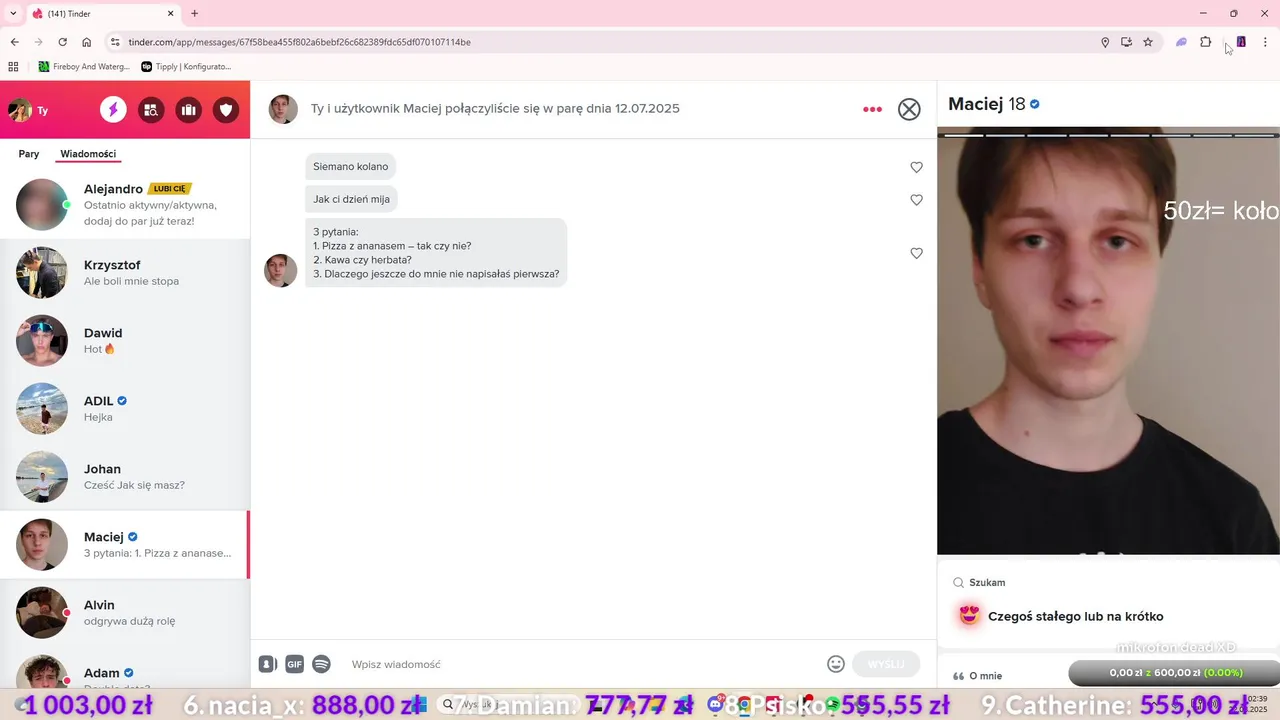Open the GIF picker
Viewport: 1280px width, 720px height.
point(294,664)
